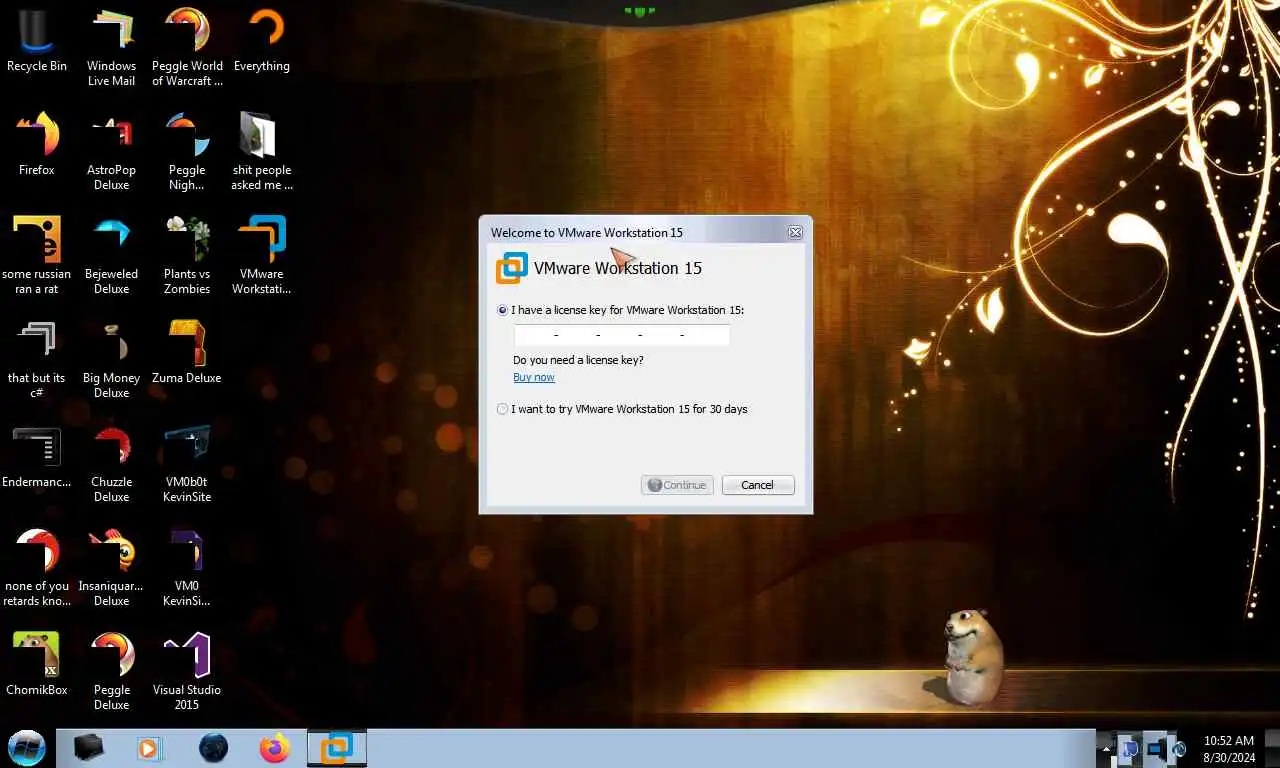The height and width of the screenshot is (768, 1280).
Task: Follow the 'Buy now' link
Action: pyautogui.click(x=534, y=377)
